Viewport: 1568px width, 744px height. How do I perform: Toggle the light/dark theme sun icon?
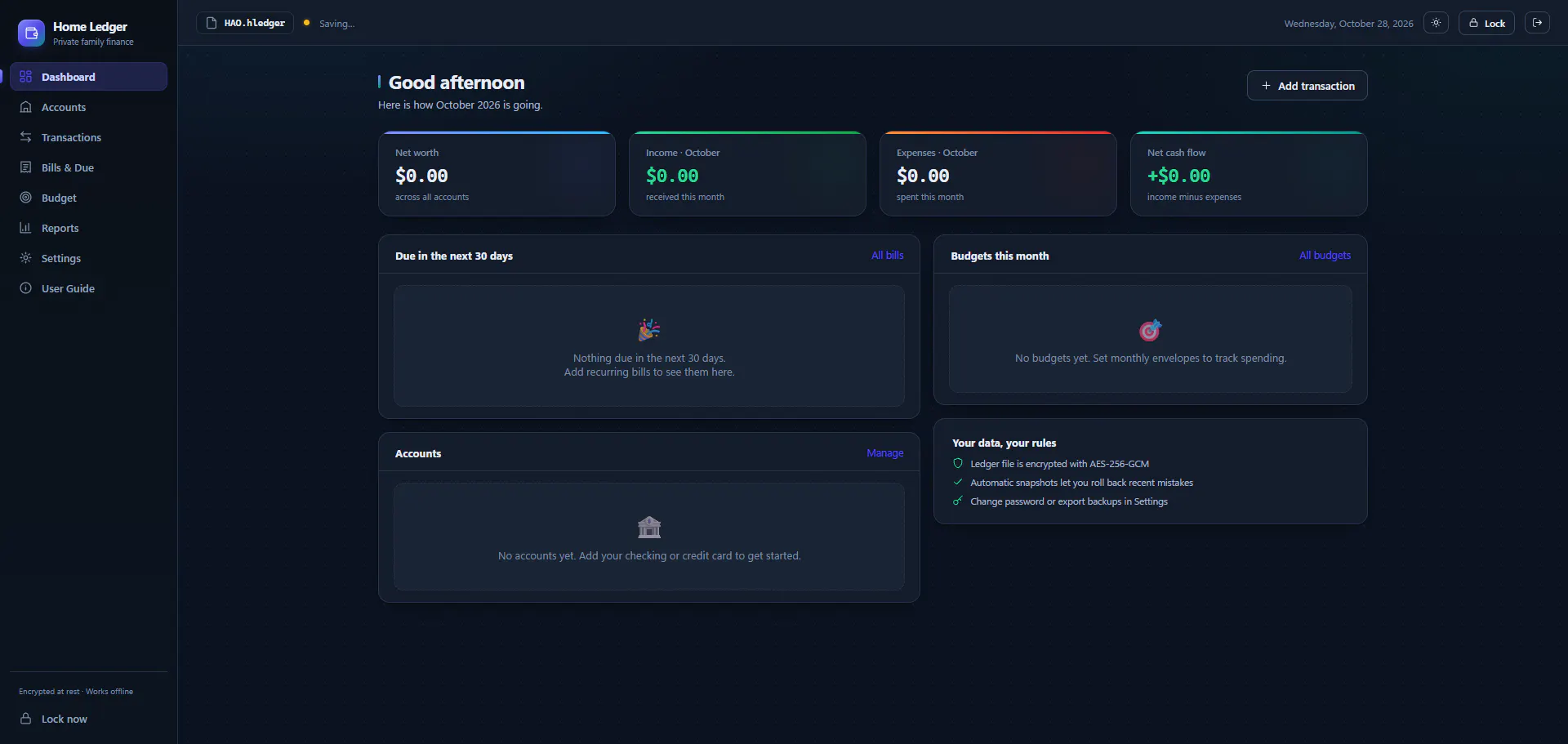pos(1436,23)
